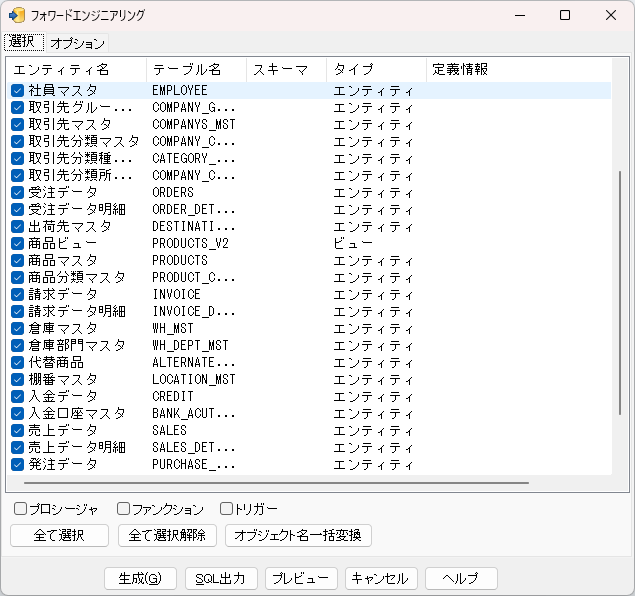Select table name WH_MST
The image size is (635, 596).
(x=173, y=328)
